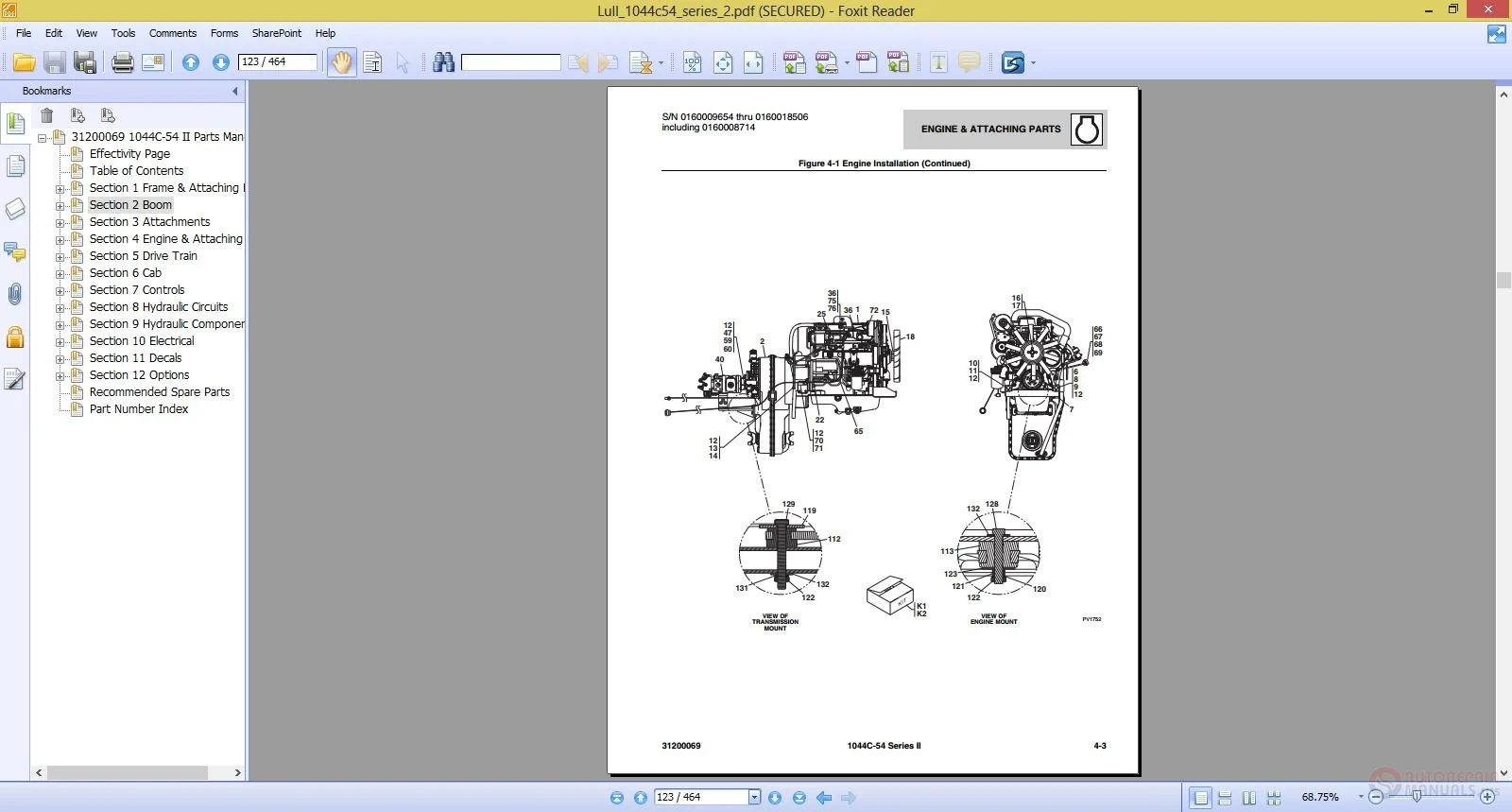Activate the Select Text tool
This screenshot has width=1512, height=812.
click(x=372, y=63)
